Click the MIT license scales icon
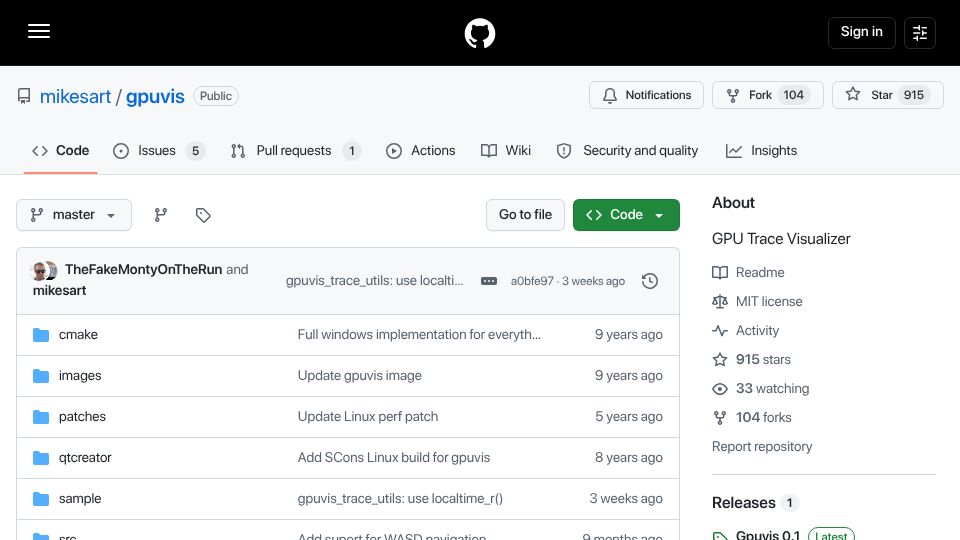This screenshot has height=540, width=960. tap(720, 301)
